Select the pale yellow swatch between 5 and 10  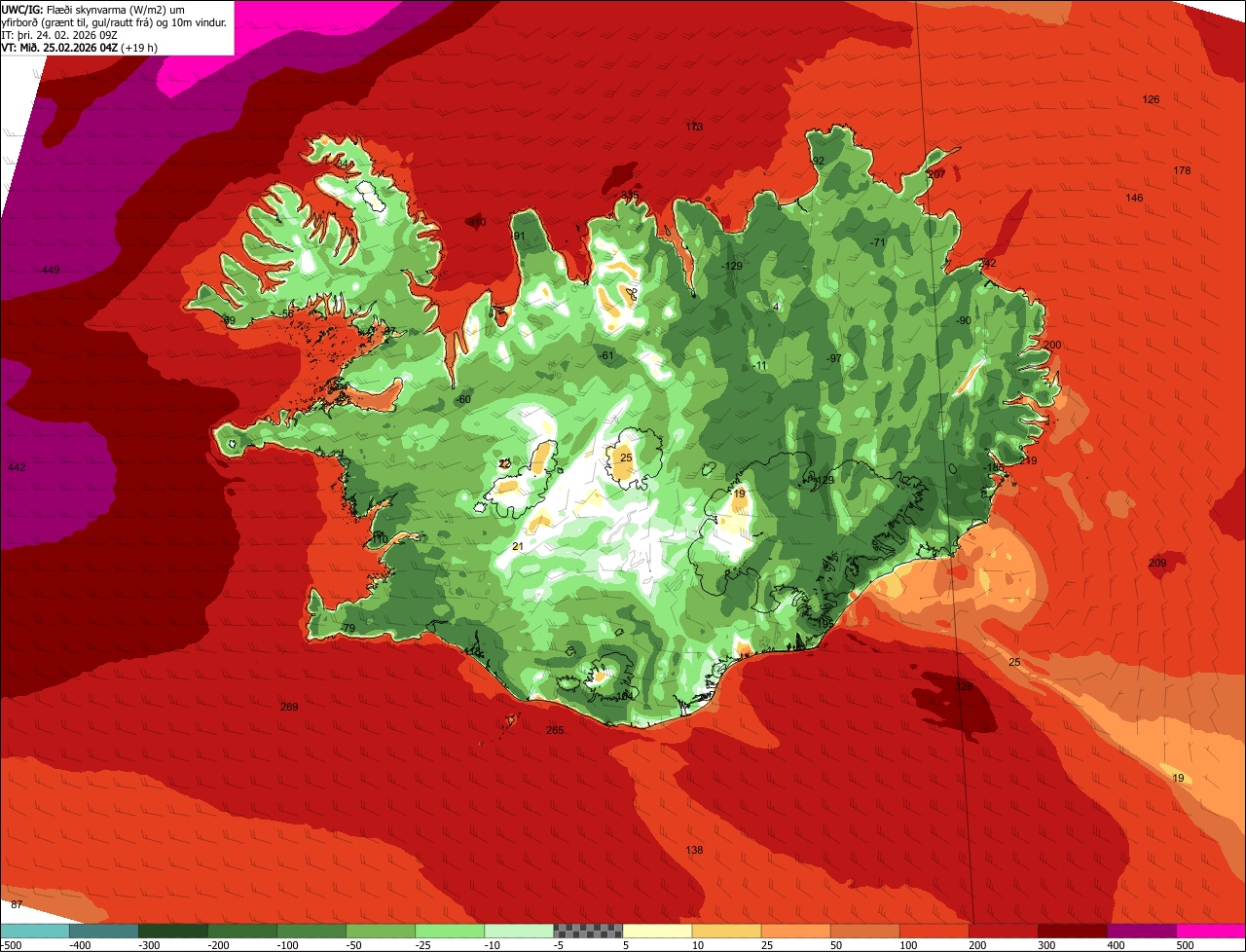(x=657, y=931)
